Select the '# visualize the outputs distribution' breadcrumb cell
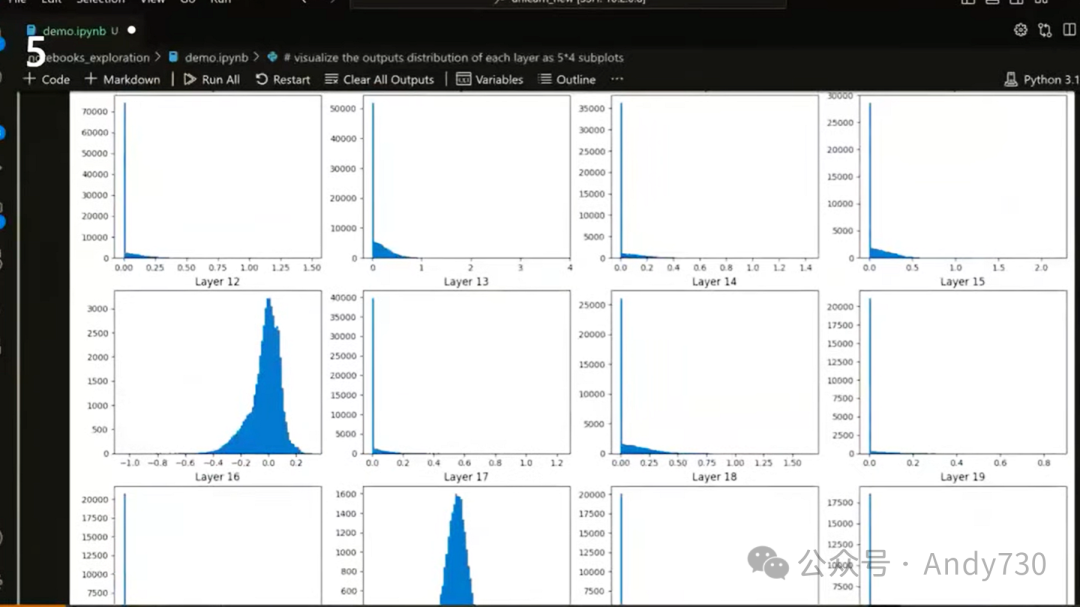Image resolution: width=1080 pixels, height=607 pixels. (445, 58)
